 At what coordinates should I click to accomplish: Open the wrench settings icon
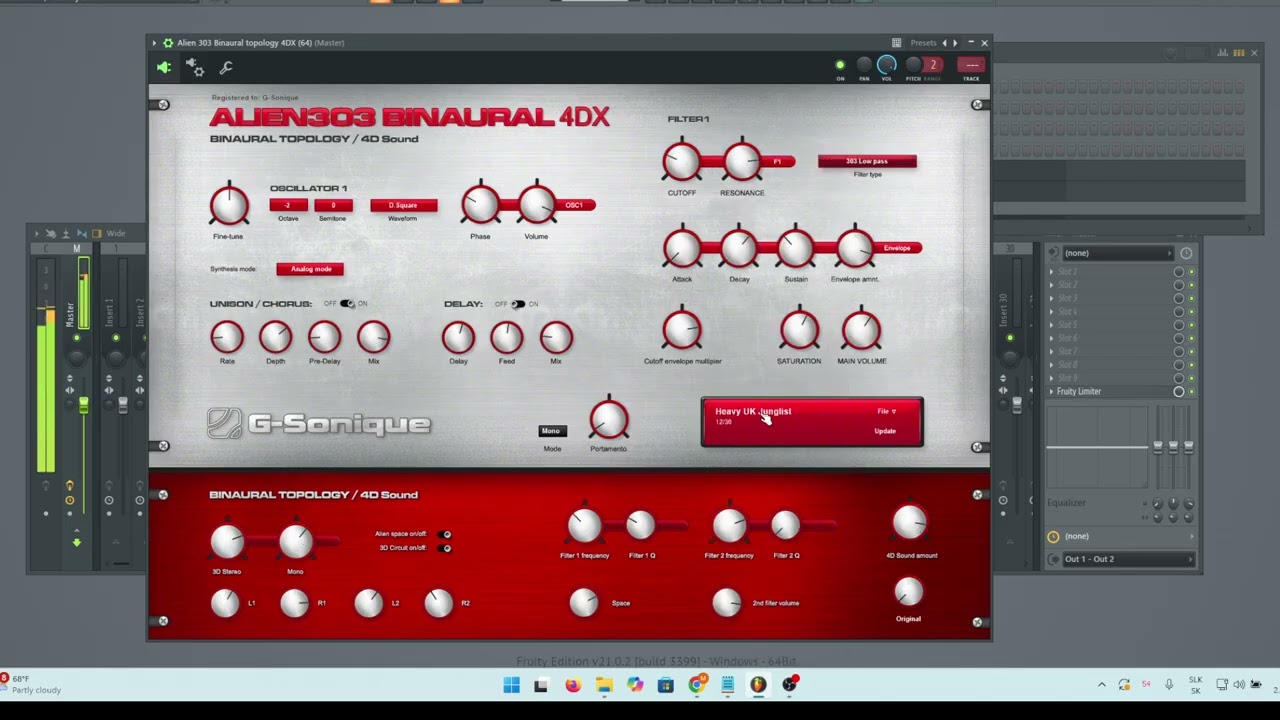(x=226, y=67)
